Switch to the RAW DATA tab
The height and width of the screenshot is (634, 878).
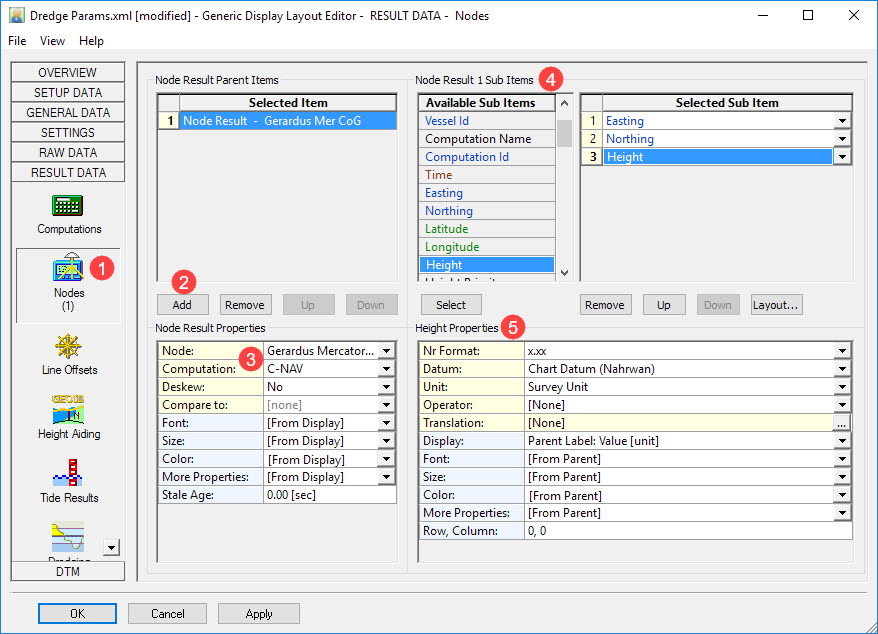point(68,152)
